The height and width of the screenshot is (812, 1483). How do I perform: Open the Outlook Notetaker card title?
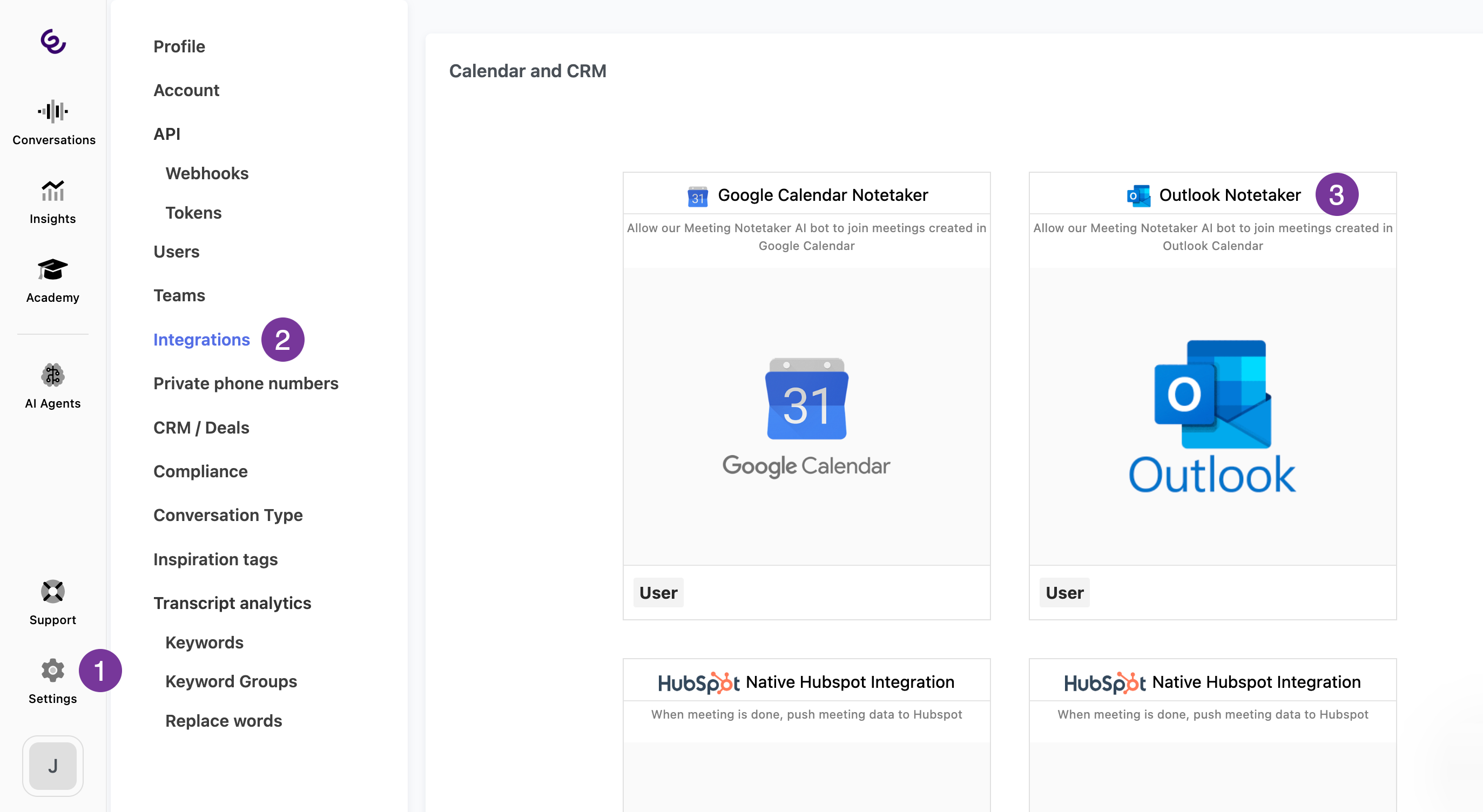tap(1230, 195)
